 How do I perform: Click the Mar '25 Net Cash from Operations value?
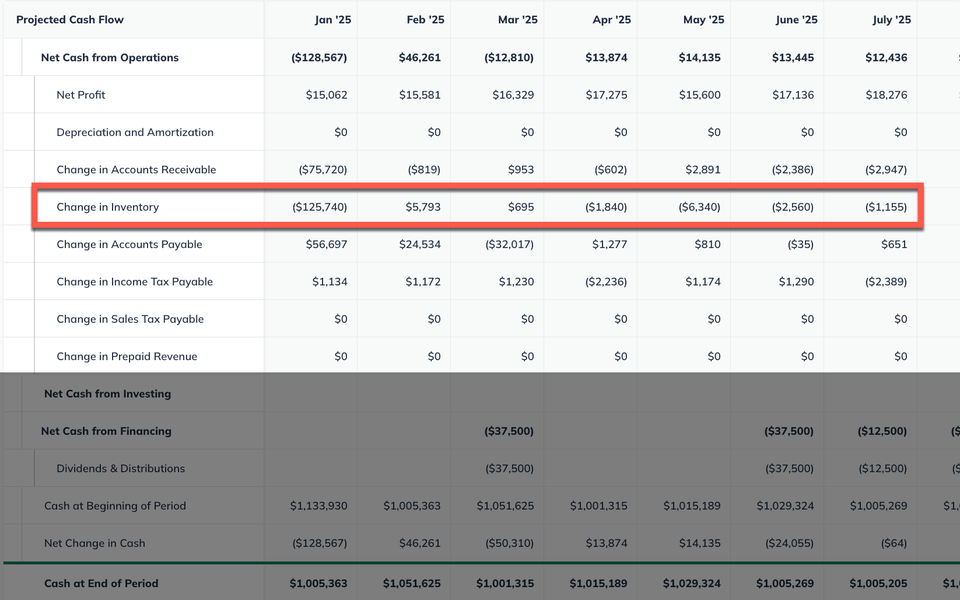tap(509, 58)
